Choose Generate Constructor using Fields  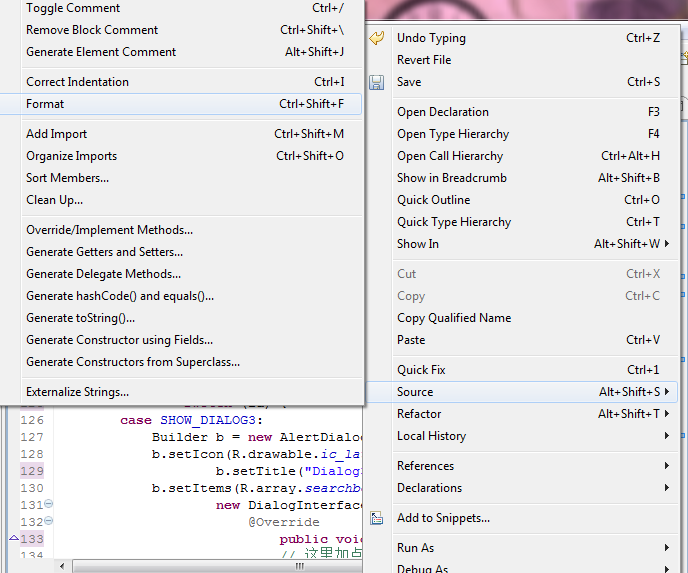pyautogui.click(x=182, y=340)
